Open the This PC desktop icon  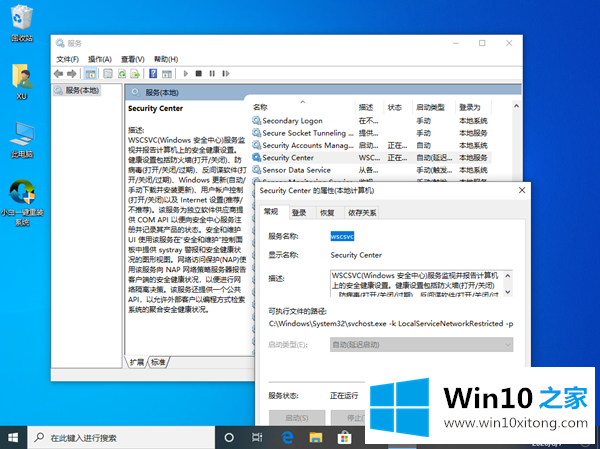click(x=22, y=140)
